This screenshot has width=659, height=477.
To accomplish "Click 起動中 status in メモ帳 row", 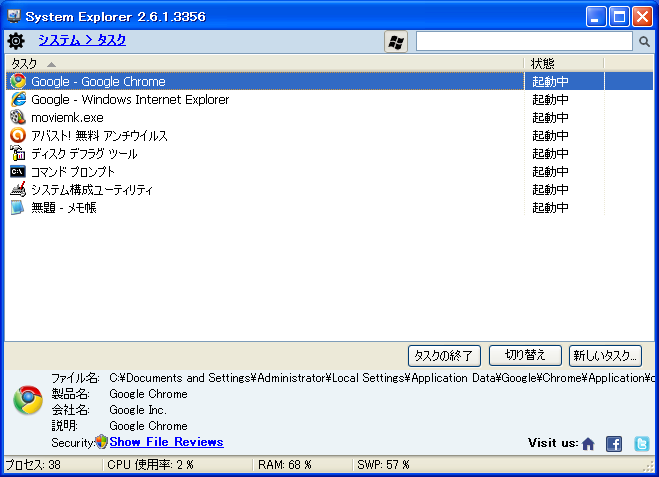I will (x=550, y=208).
